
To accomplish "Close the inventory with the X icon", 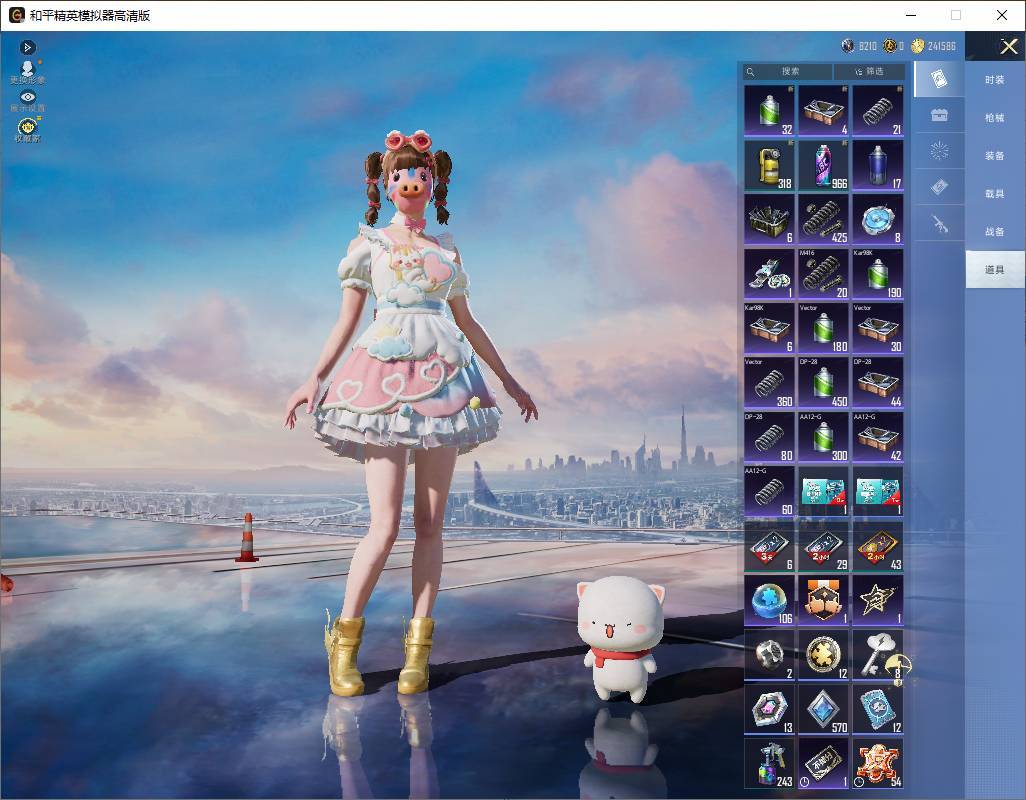I will click(x=1008, y=46).
